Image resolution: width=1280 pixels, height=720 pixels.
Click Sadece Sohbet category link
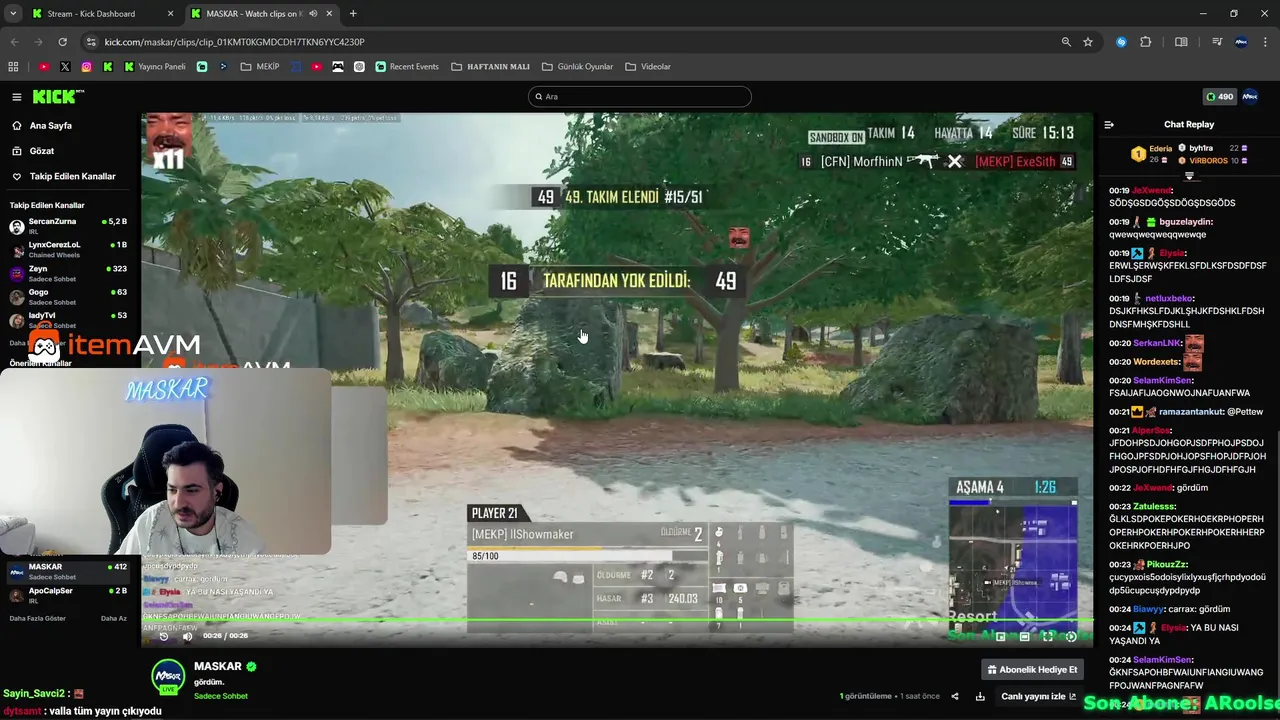click(220, 696)
